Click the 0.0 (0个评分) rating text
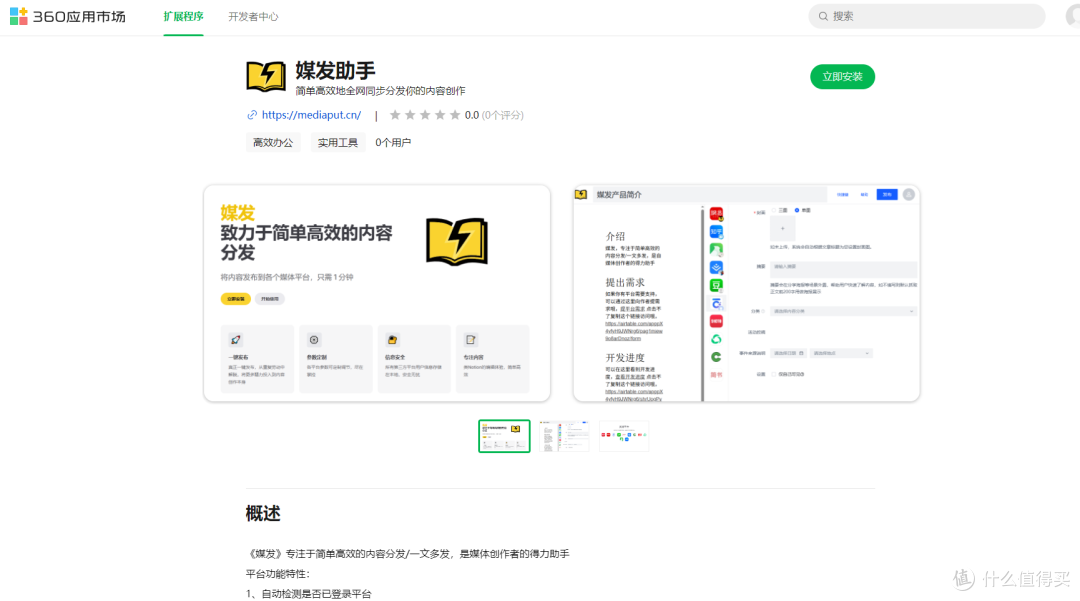The image size is (1080, 601). coord(494,115)
